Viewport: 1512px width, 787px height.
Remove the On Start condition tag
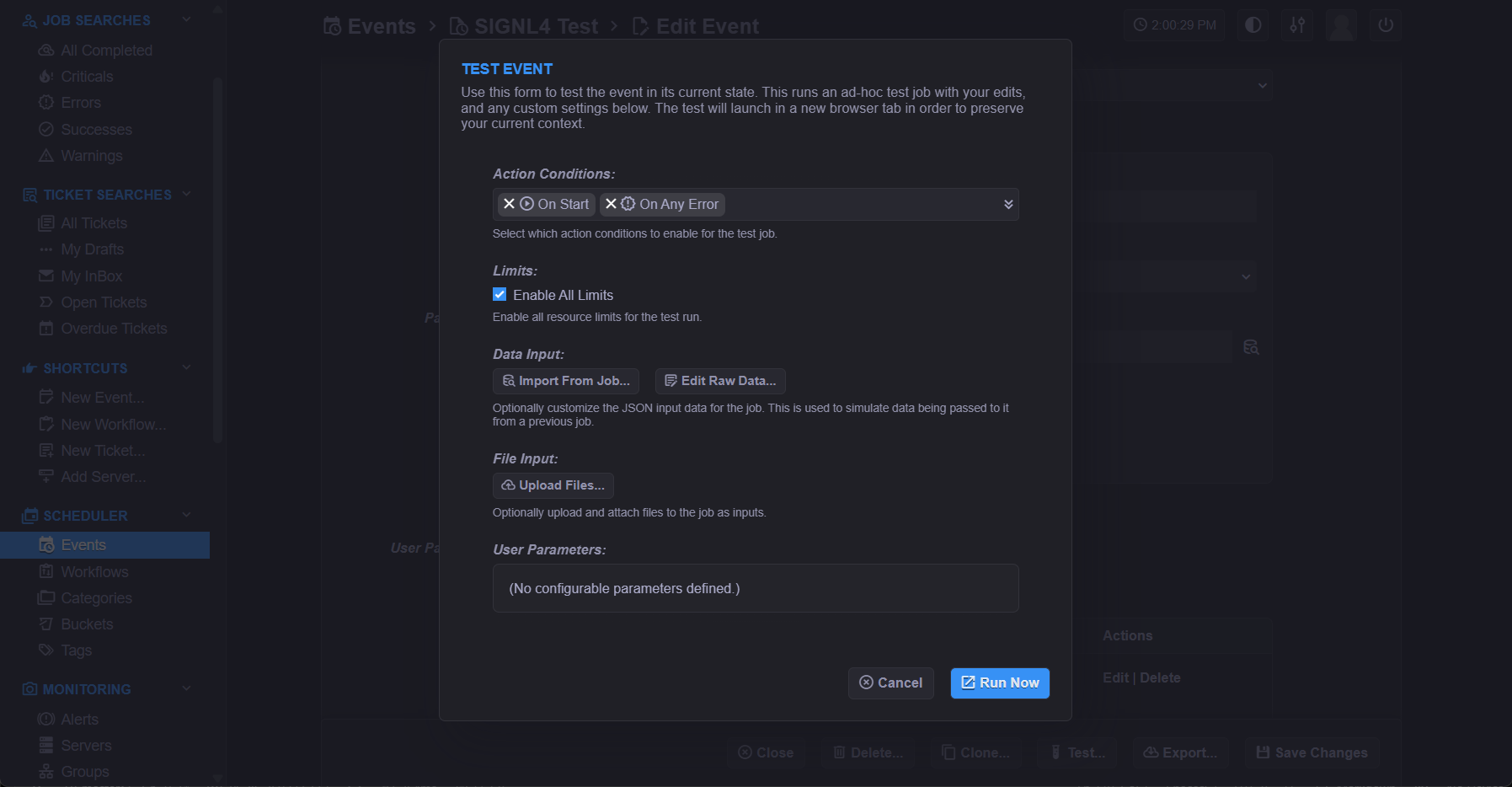[x=509, y=204]
